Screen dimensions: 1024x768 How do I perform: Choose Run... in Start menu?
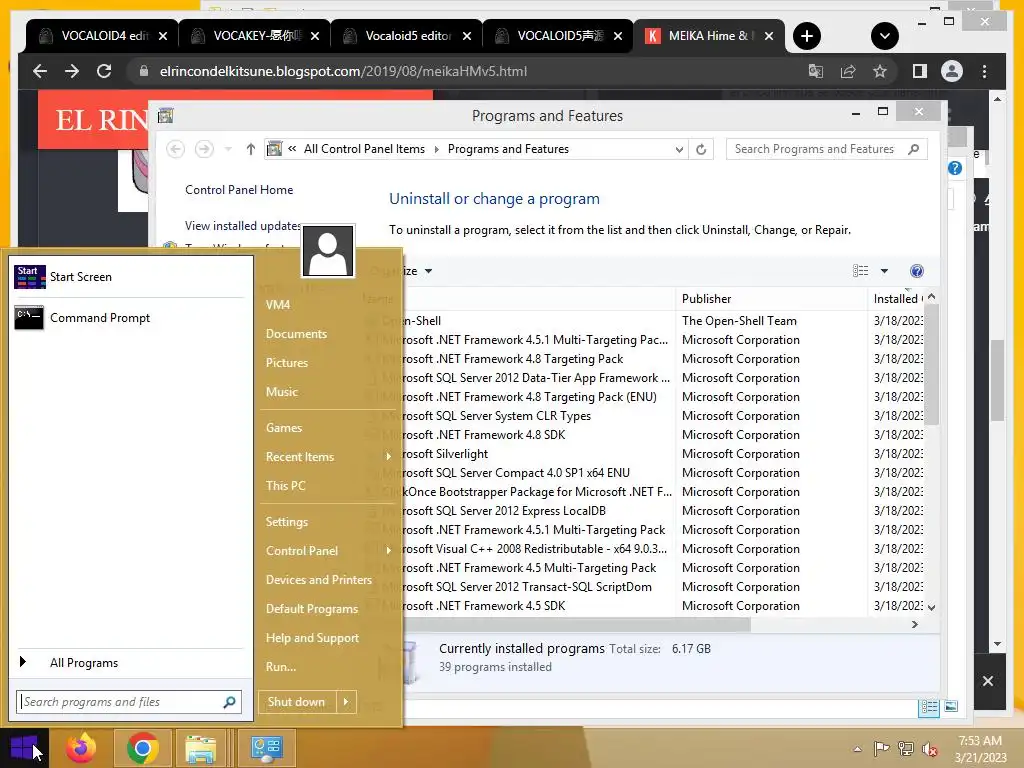tap(281, 667)
